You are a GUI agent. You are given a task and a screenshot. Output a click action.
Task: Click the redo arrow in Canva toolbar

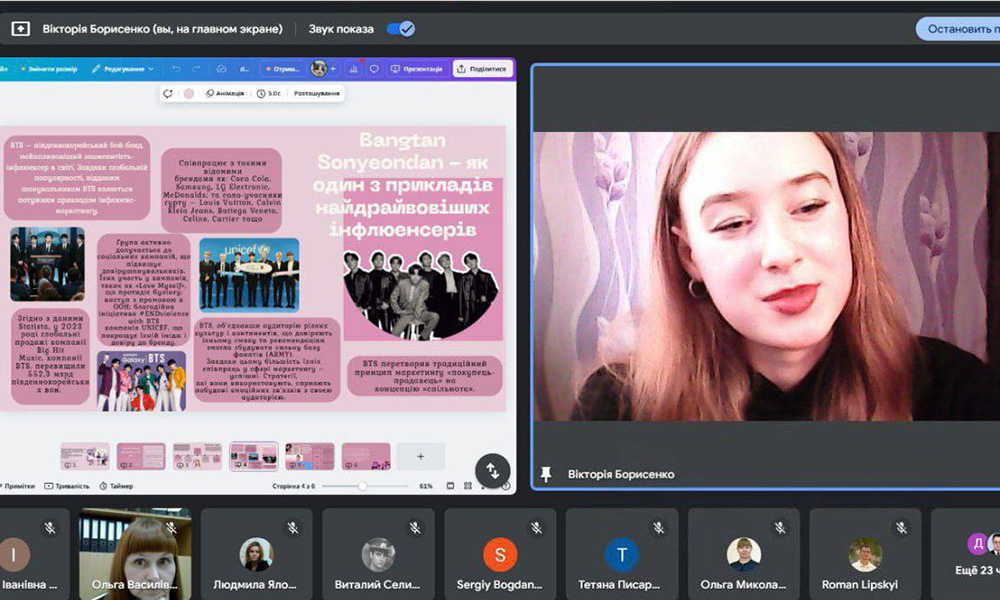[x=197, y=69]
